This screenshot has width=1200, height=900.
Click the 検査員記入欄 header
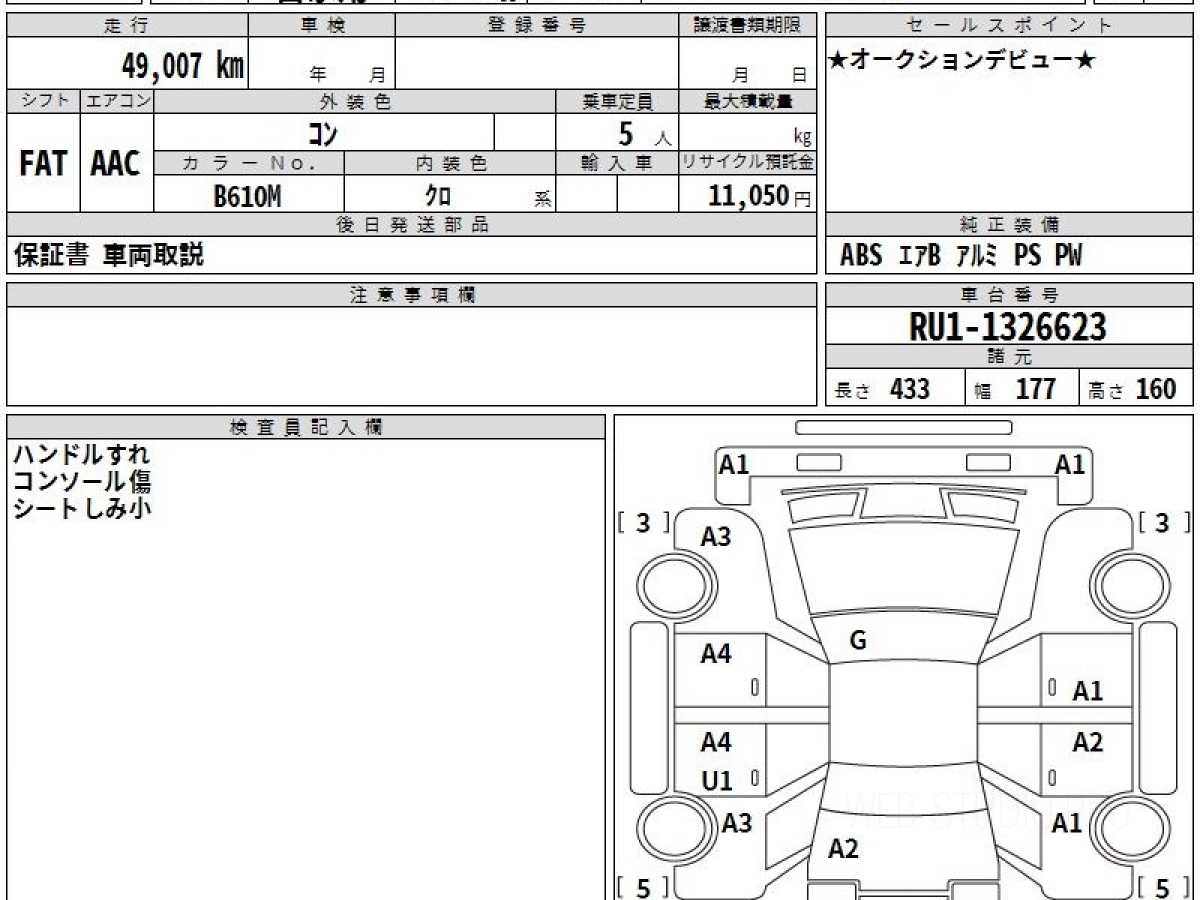(x=306, y=426)
